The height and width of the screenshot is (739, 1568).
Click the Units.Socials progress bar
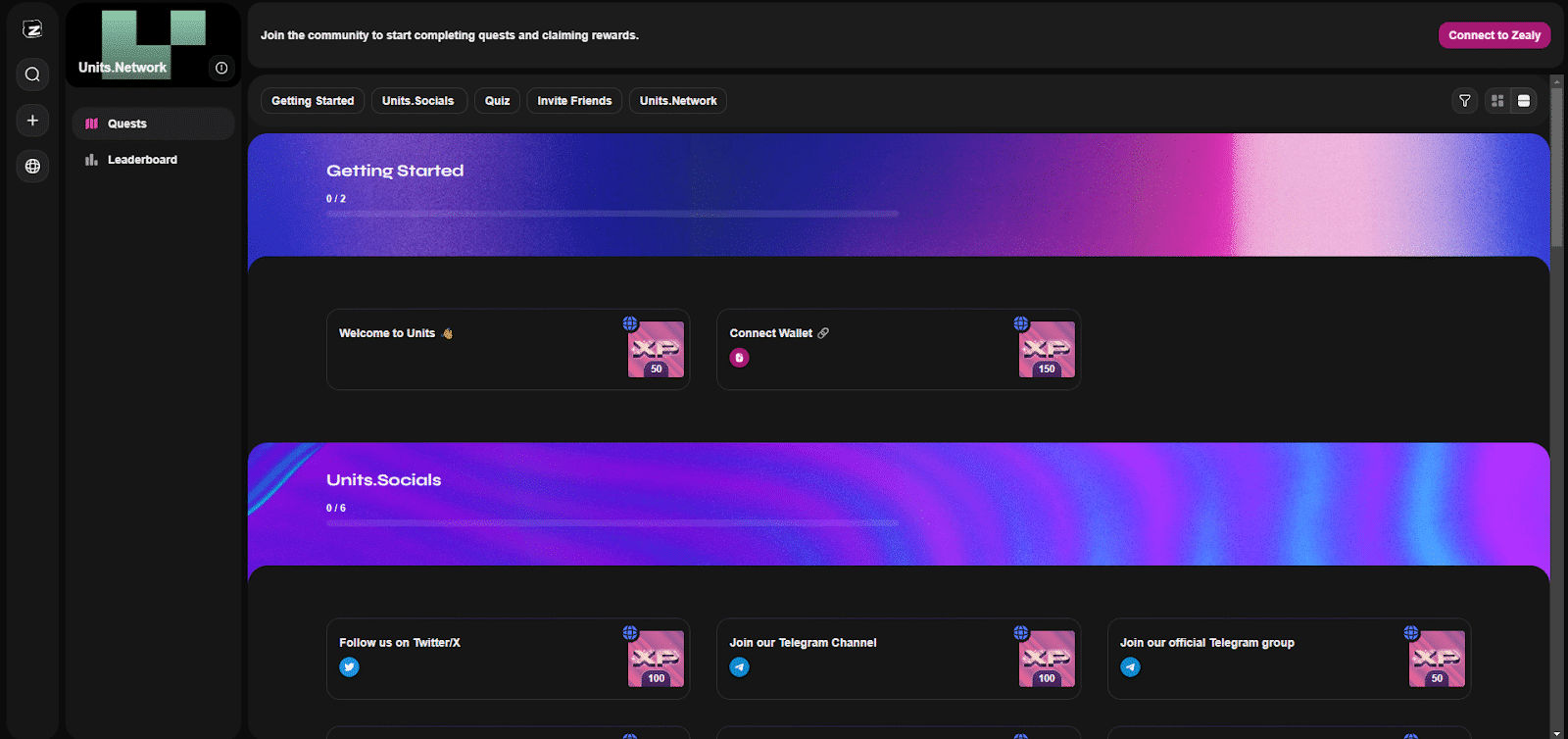coord(612,523)
